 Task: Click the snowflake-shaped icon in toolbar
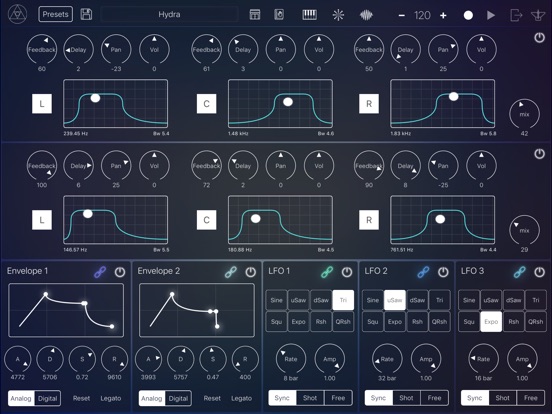[x=338, y=15]
